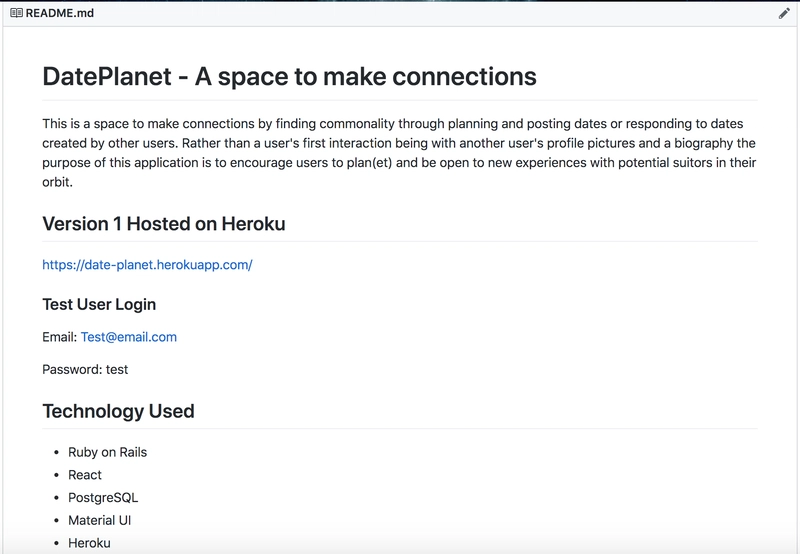Click the 'Email:' label text
The width and height of the screenshot is (800, 554).
tap(60, 337)
